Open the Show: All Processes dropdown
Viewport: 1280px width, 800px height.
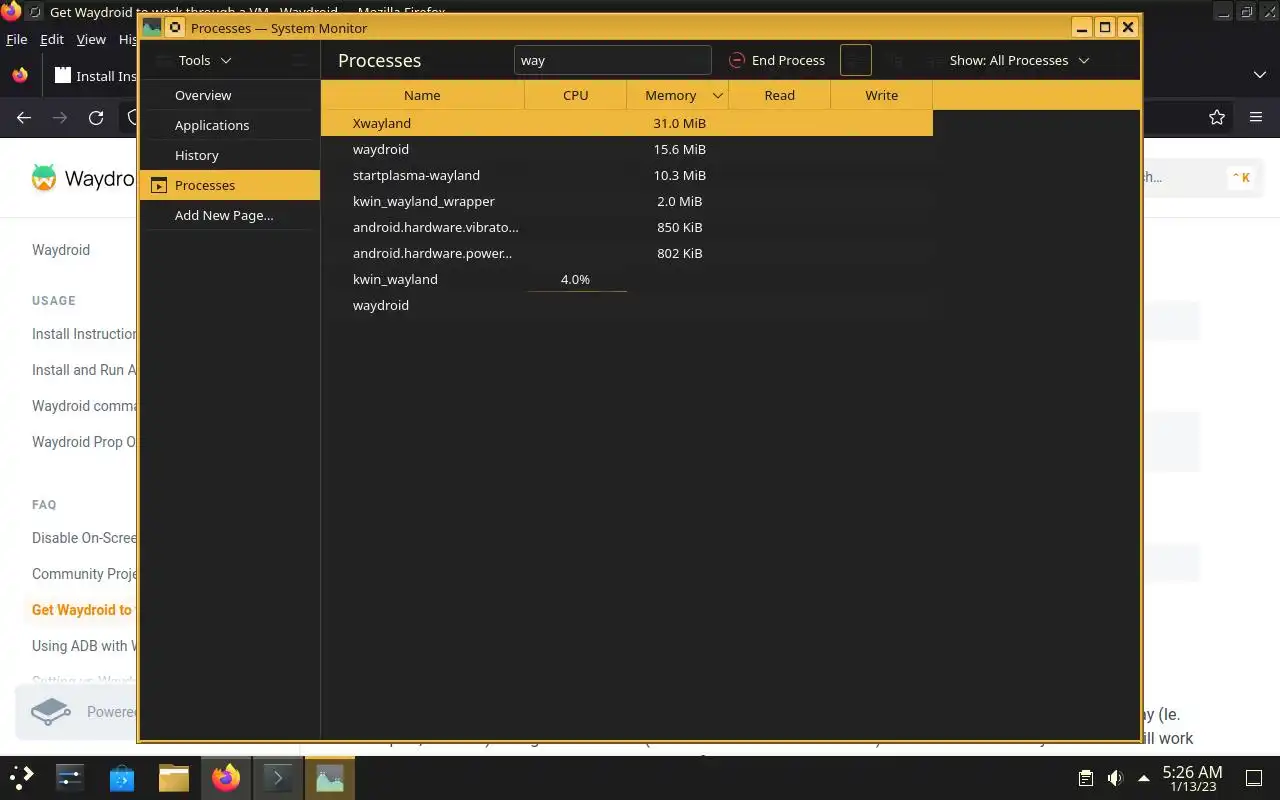click(x=1019, y=60)
